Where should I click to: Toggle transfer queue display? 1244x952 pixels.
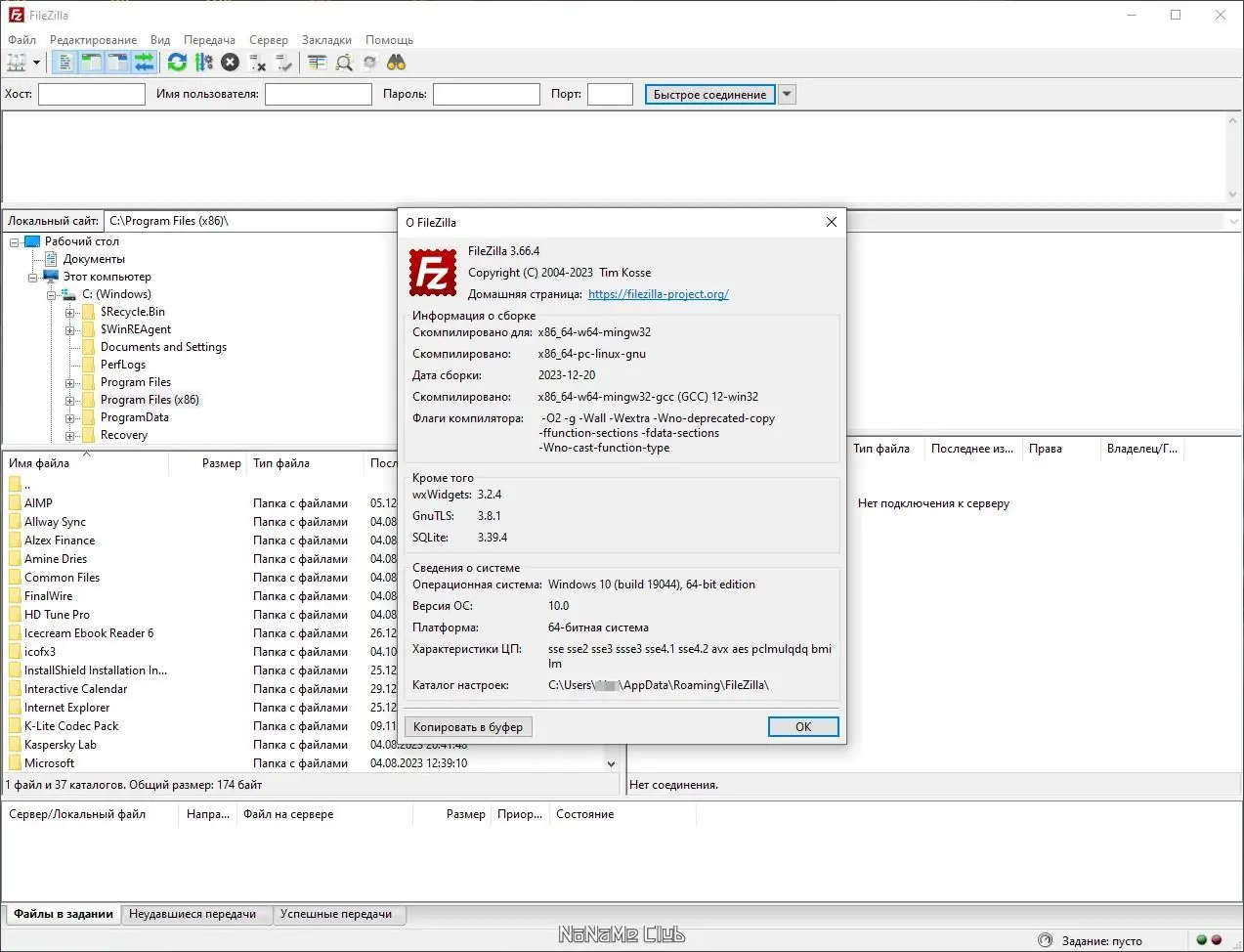click(145, 63)
